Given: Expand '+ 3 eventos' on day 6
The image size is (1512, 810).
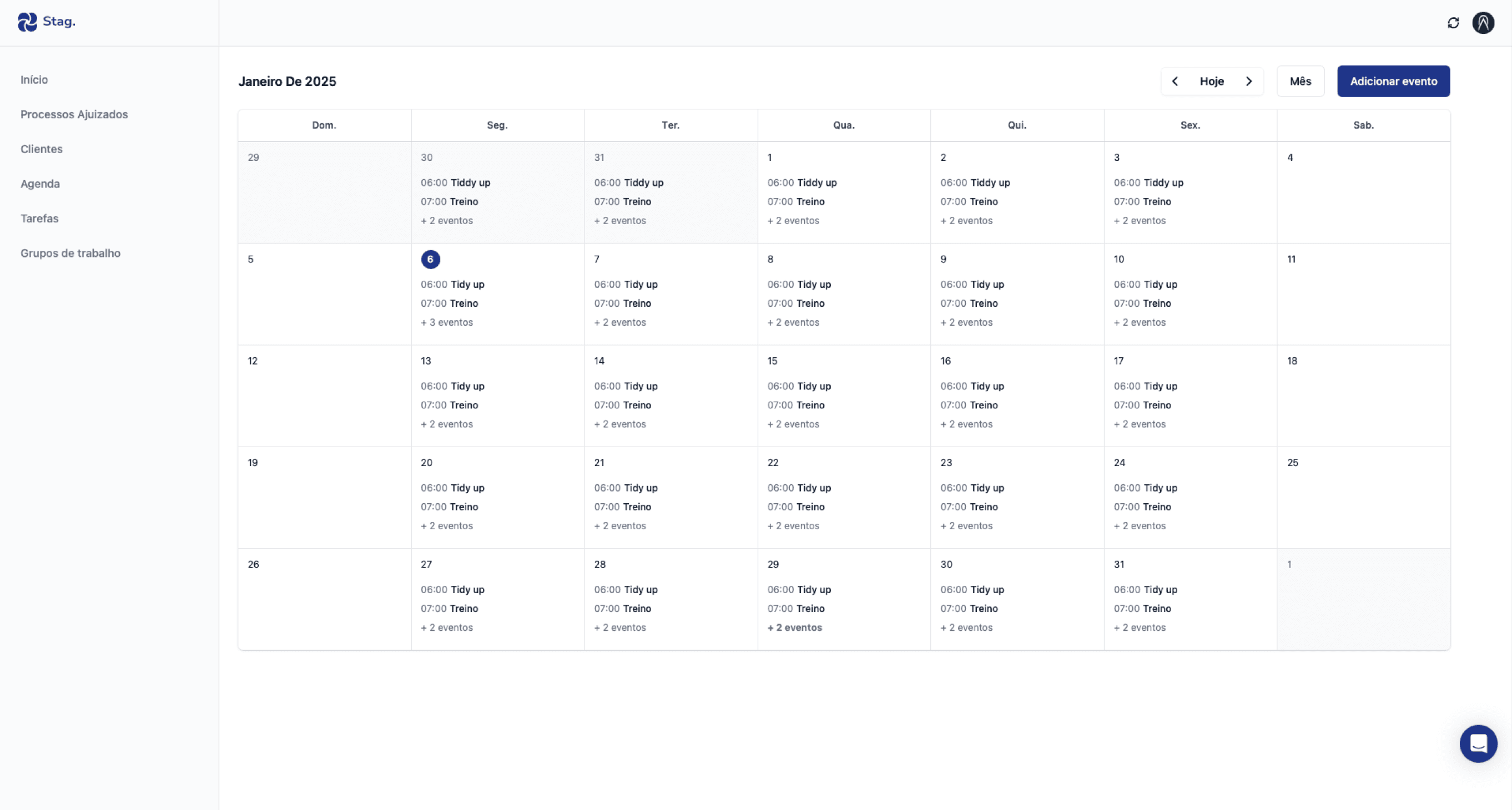Looking at the screenshot, I should pyautogui.click(x=447, y=322).
